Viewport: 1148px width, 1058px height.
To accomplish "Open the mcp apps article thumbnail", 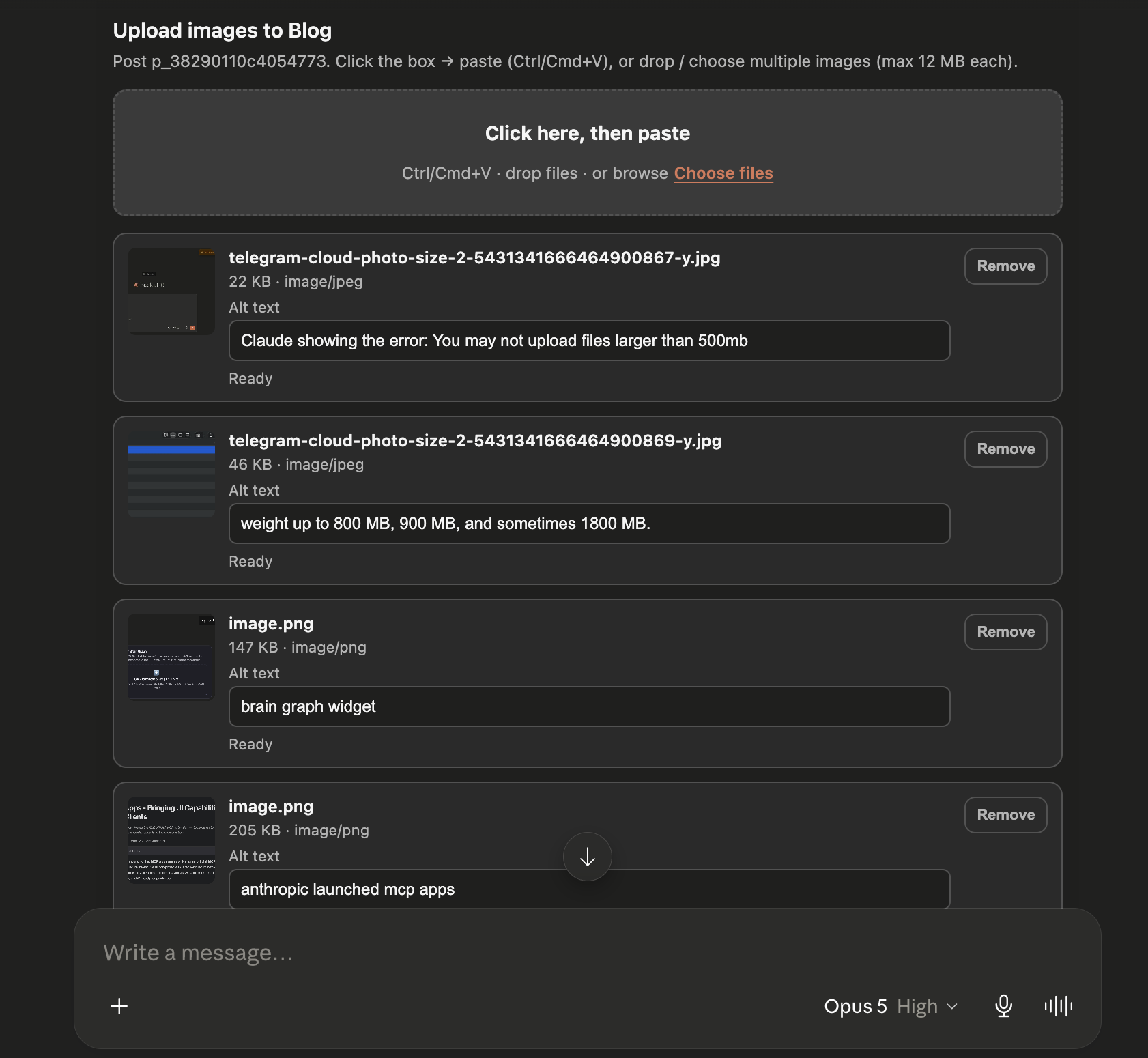I will pyautogui.click(x=171, y=840).
